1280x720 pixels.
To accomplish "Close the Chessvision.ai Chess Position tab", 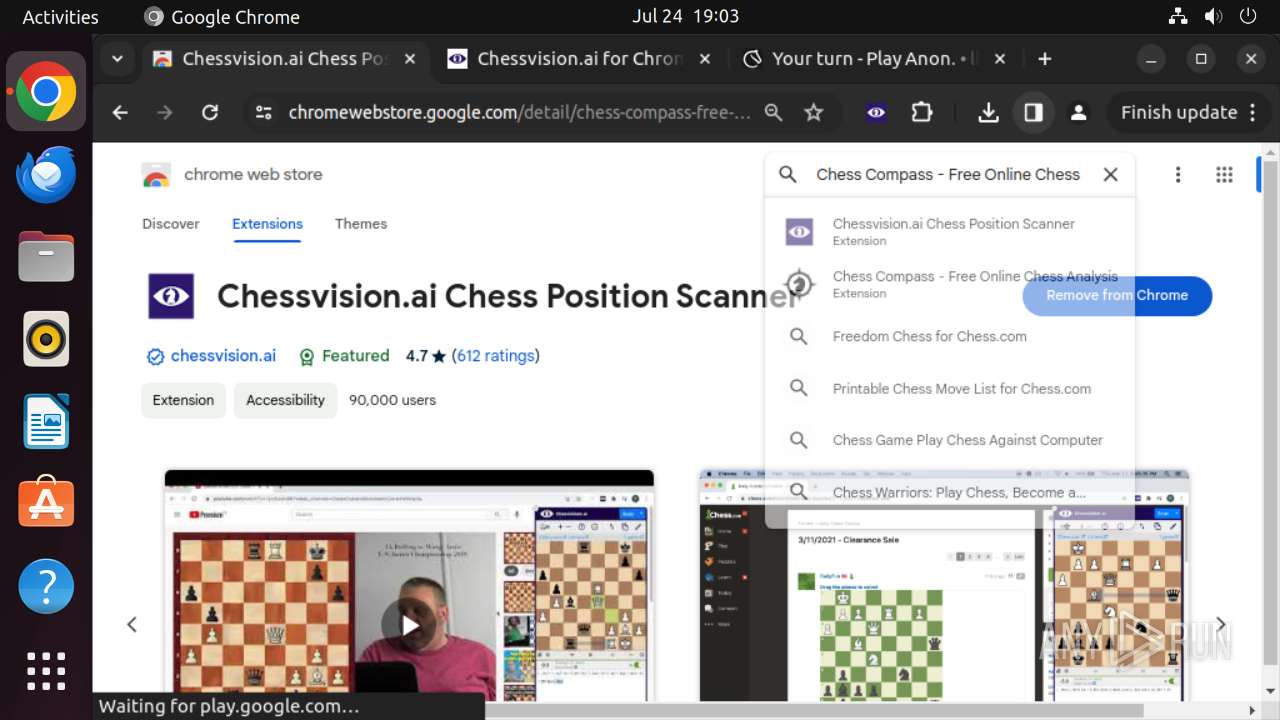I will pyautogui.click(x=409, y=59).
